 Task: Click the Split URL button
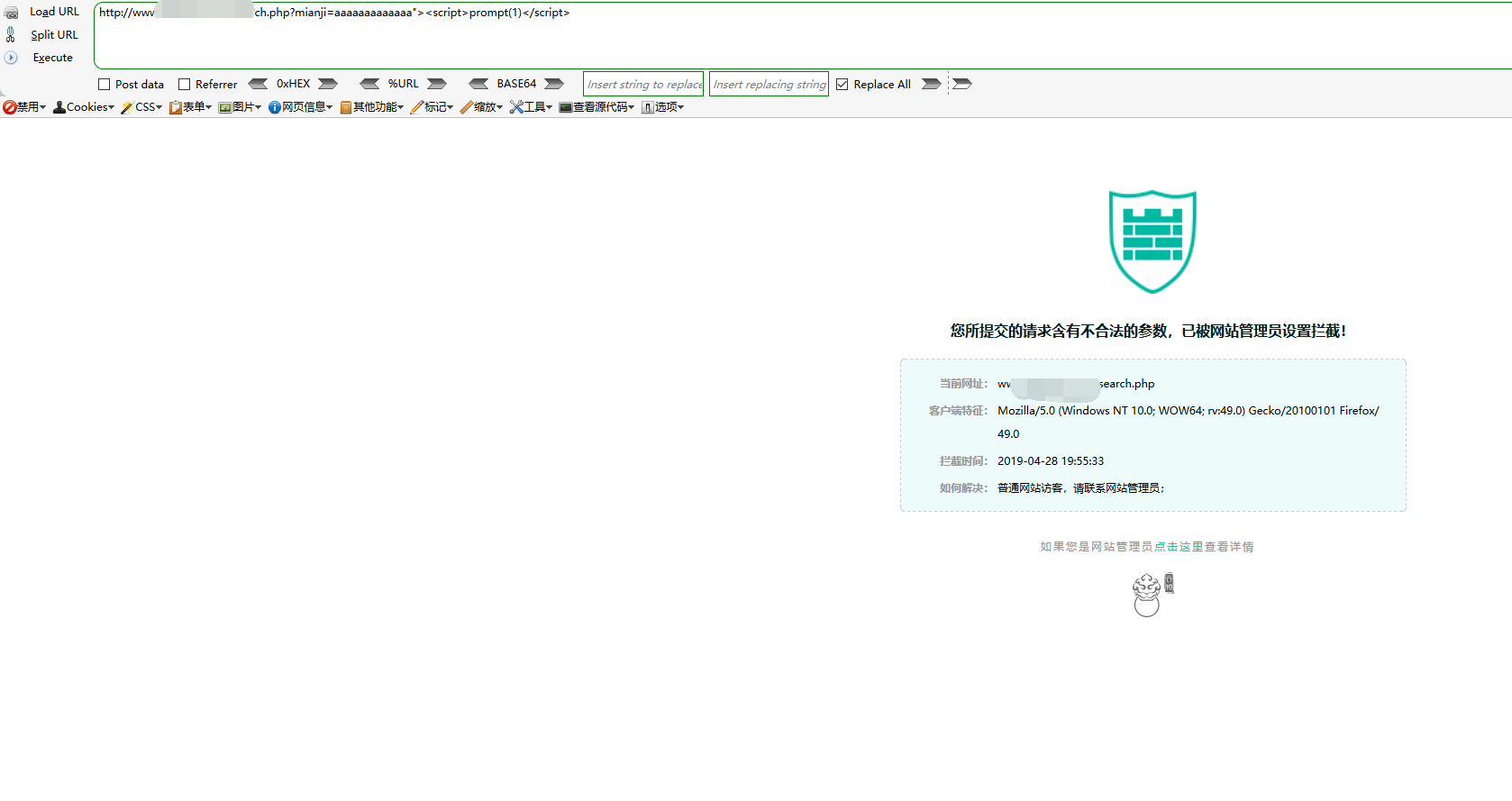(42, 34)
